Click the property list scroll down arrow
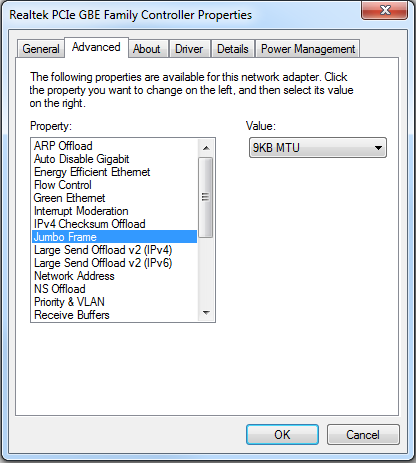This screenshot has height=463, width=416. point(206,313)
